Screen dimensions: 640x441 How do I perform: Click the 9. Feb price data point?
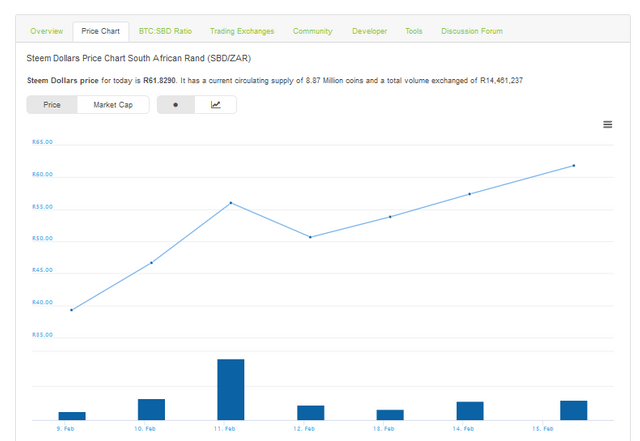(71, 310)
